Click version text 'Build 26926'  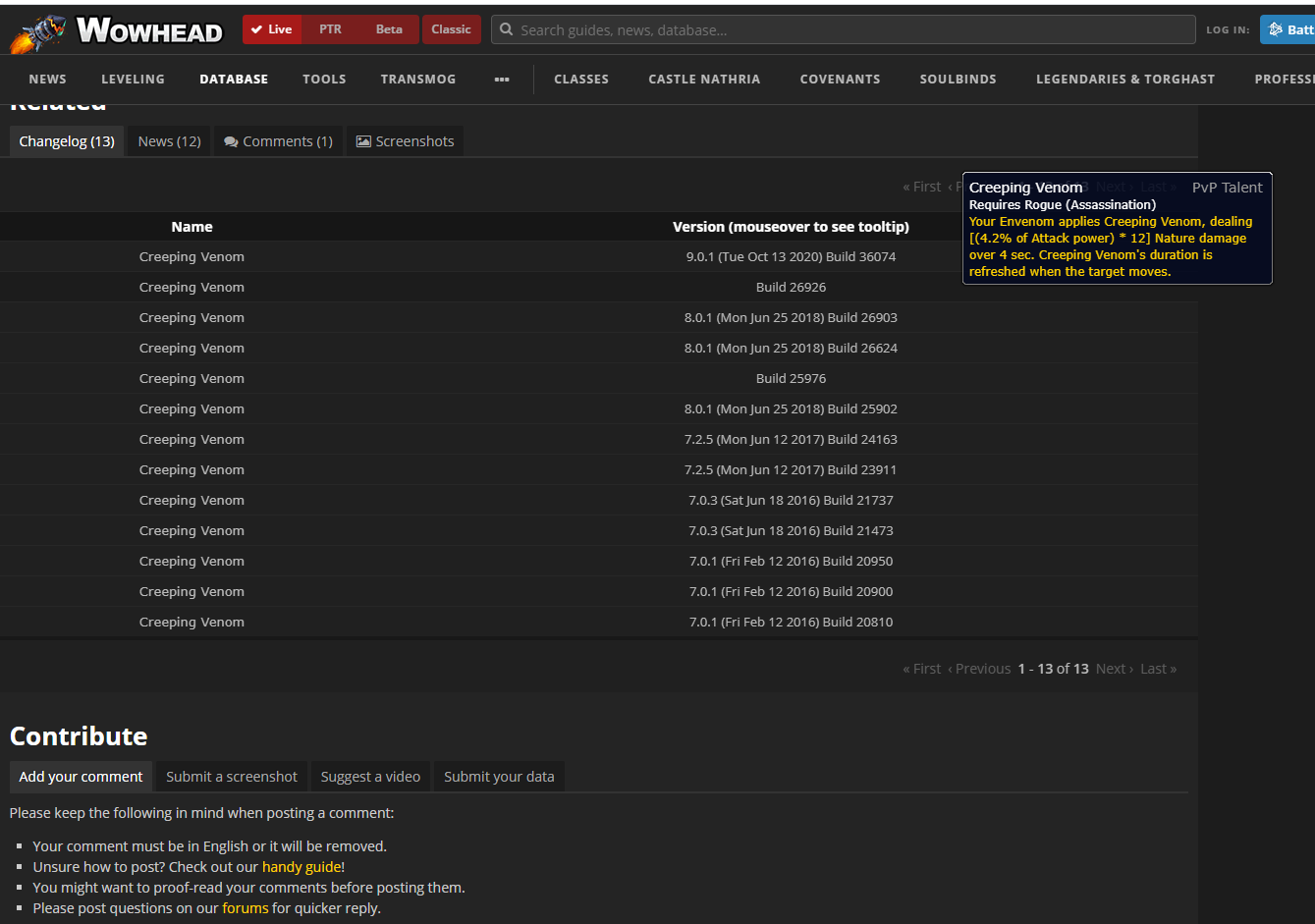[791, 288]
